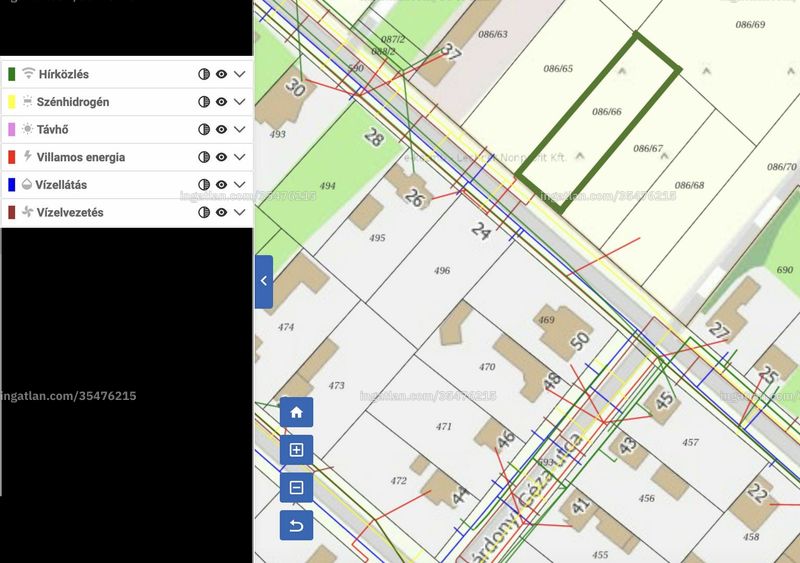Click the Hírközlés wifi icon
This screenshot has height=563, width=800.
coord(29,73)
